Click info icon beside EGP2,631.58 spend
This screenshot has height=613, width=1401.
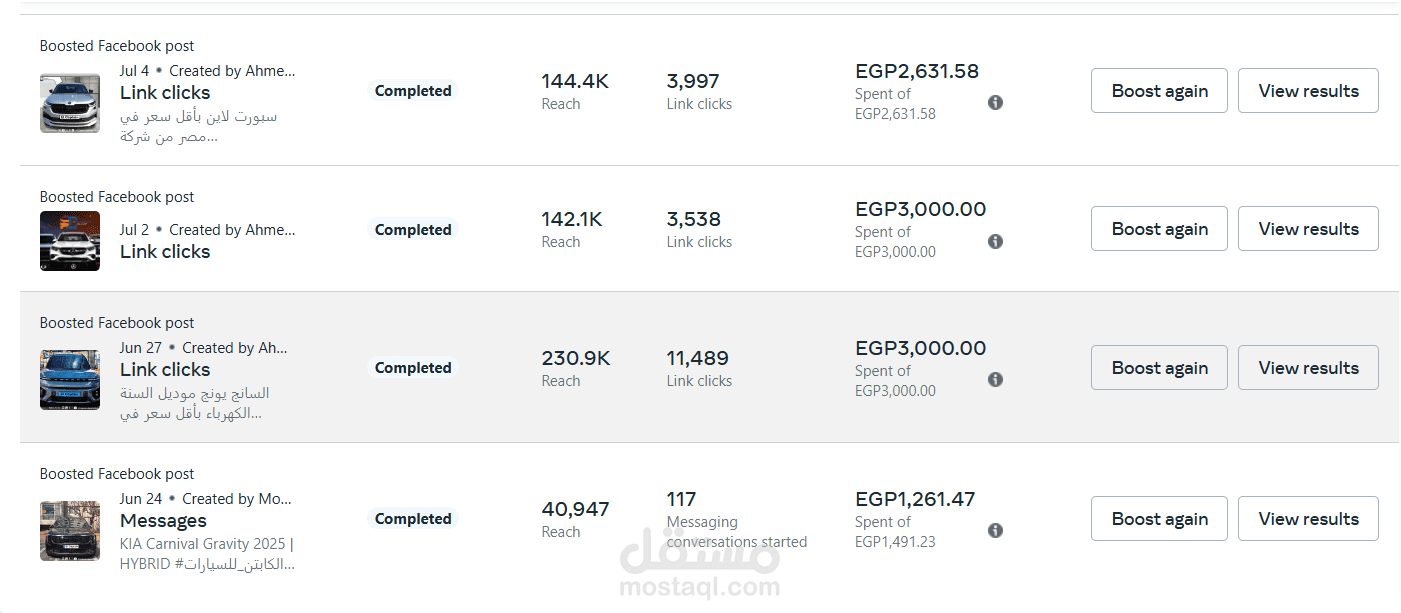[995, 103]
